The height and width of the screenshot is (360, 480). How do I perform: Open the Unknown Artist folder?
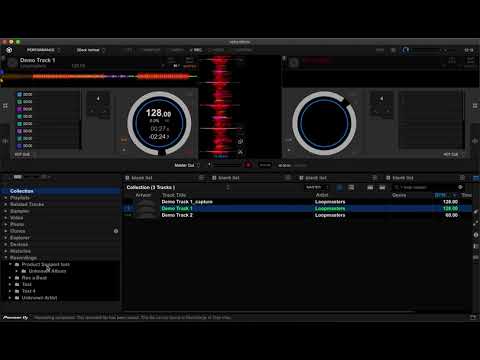[39, 298]
